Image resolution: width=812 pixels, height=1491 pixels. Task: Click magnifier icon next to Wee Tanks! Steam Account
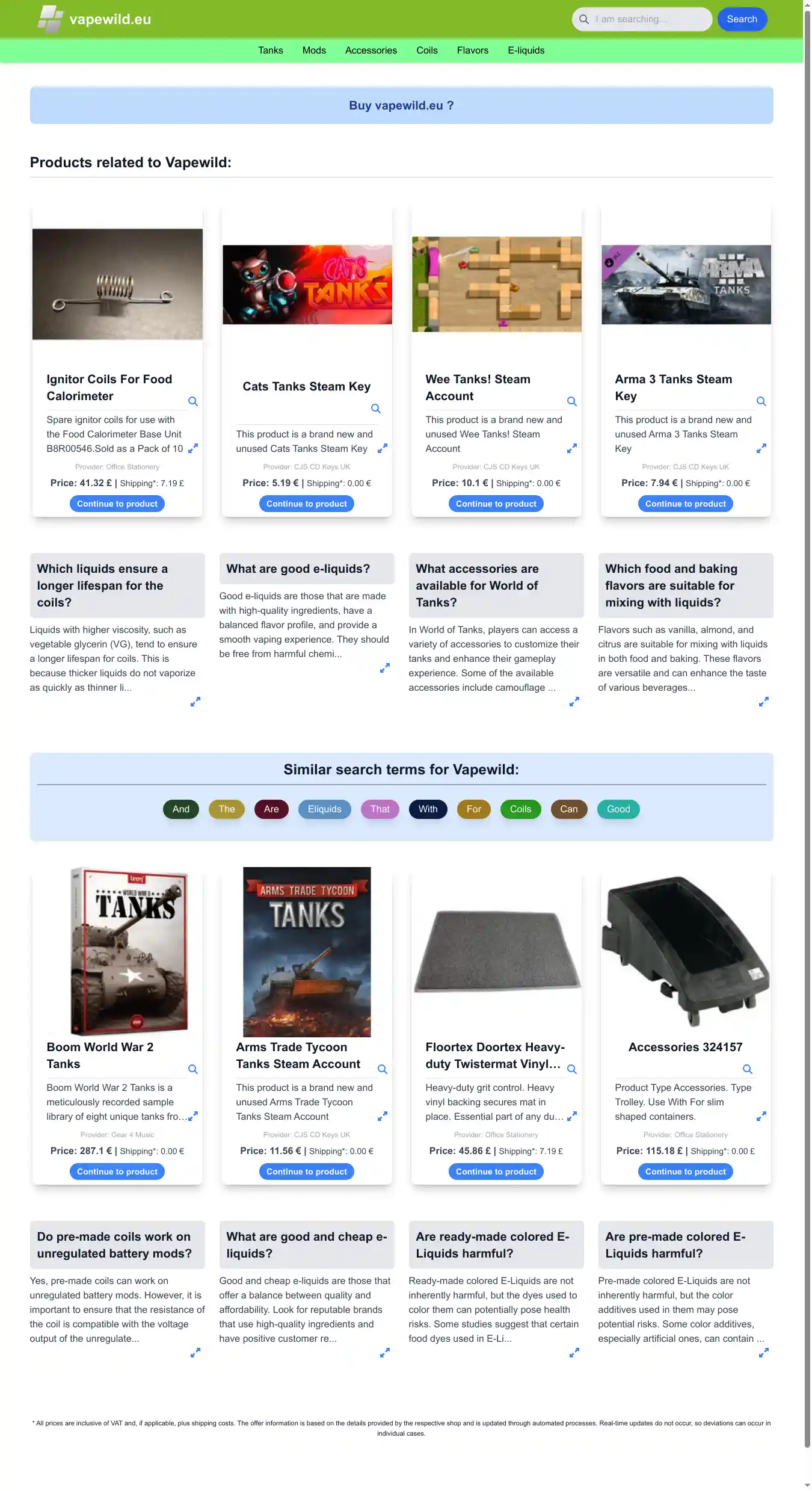(572, 401)
